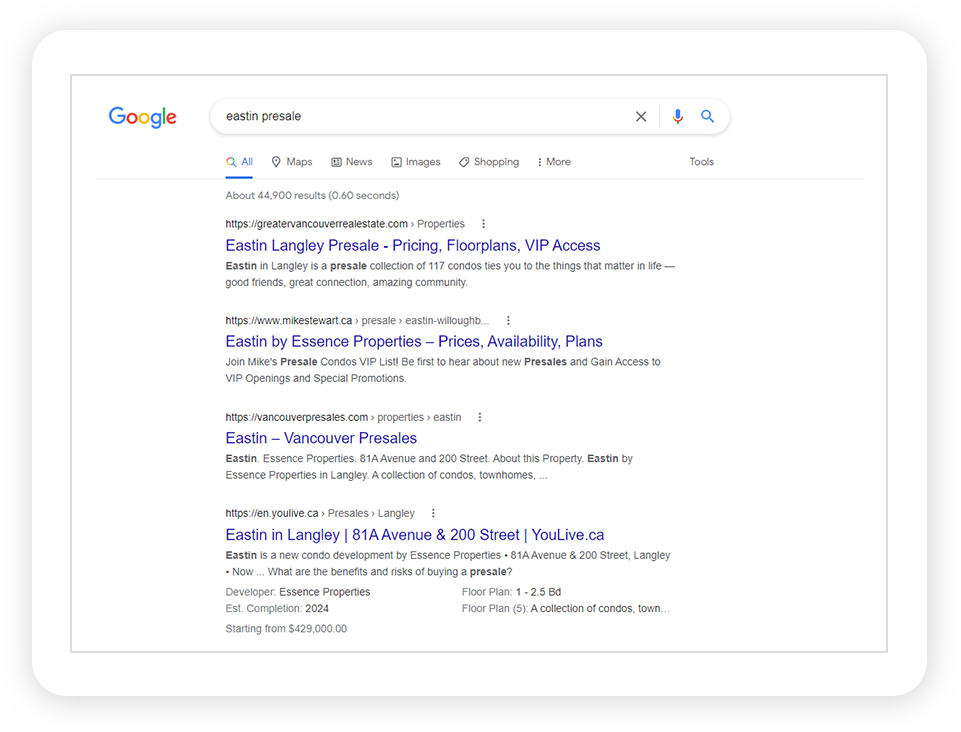Click the blue magnifier search icon
Viewport: 961px width, 732px height.
[x=707, y=116]
